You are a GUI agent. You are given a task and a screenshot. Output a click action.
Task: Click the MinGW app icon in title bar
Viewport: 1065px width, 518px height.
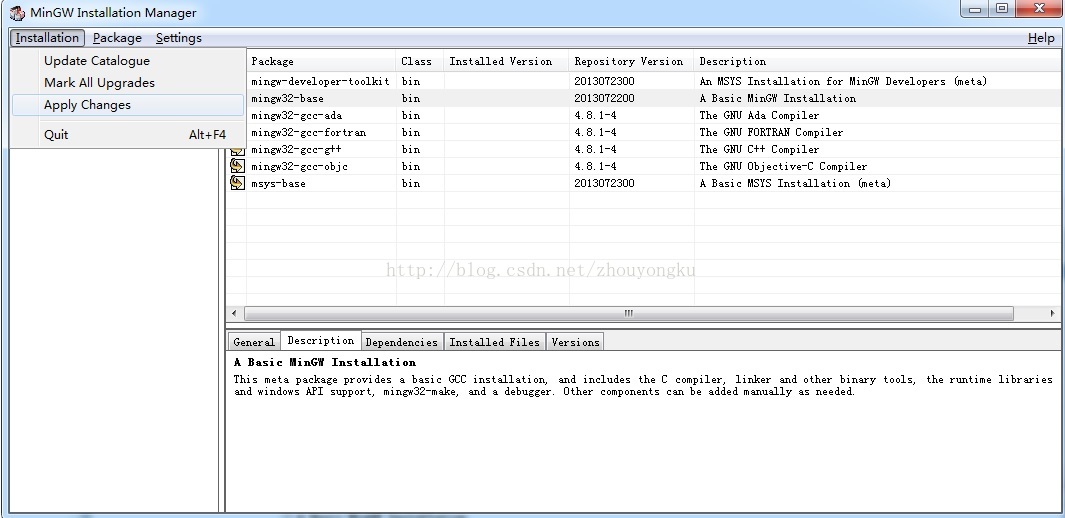pyautogui.click(x=17, y=13)
